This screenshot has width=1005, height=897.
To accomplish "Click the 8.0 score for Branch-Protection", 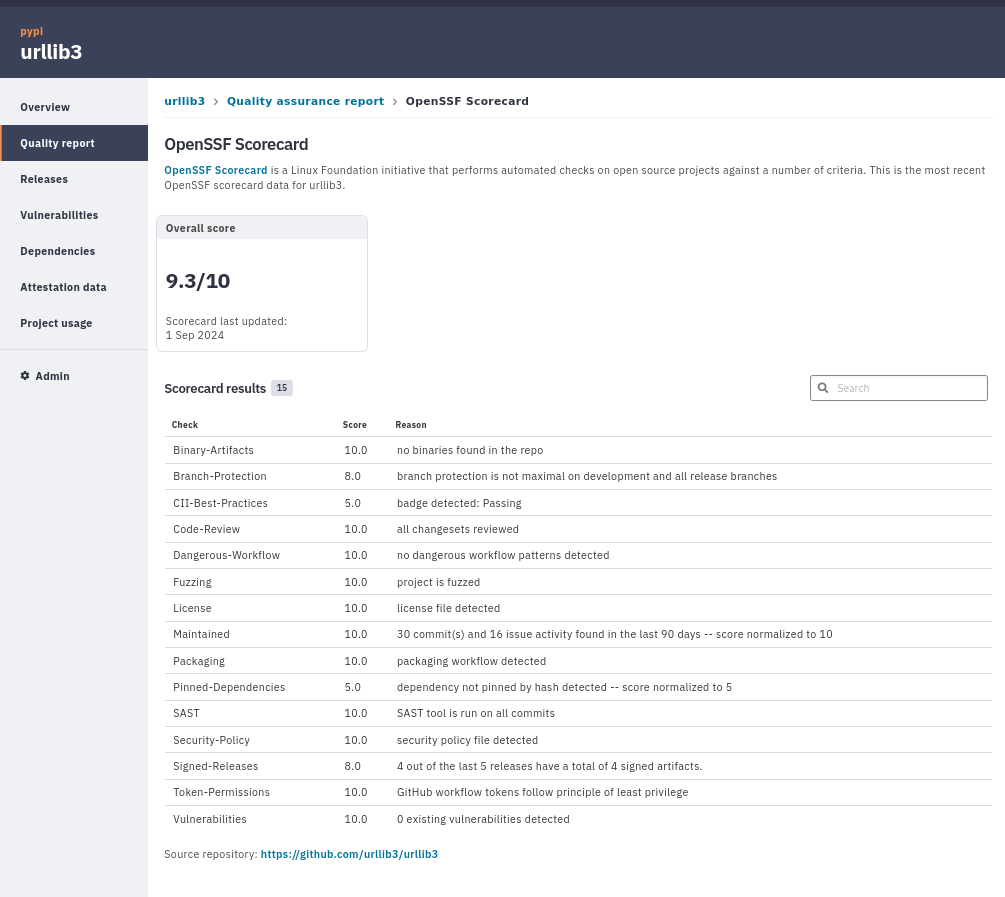I will (353, 476).
